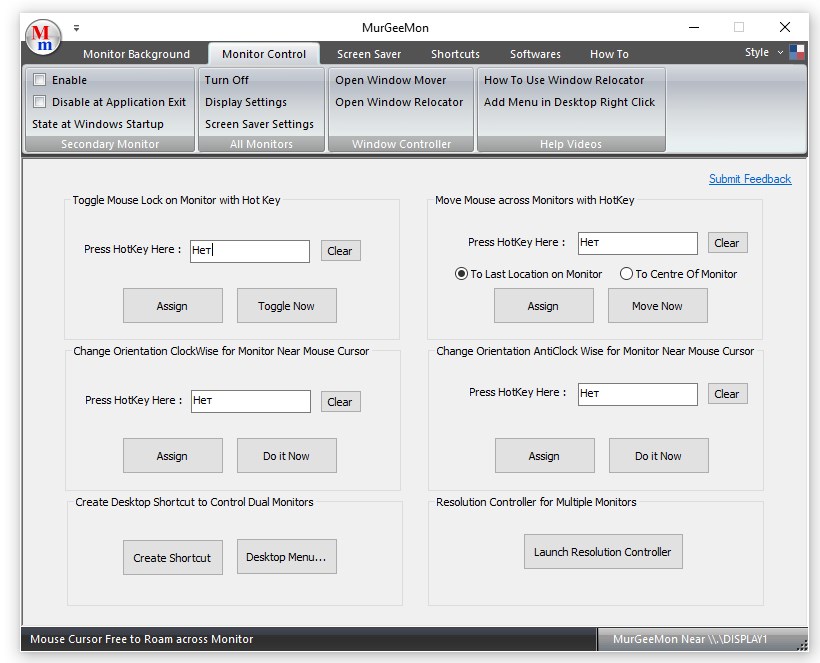Clear the ClockWise orientation hotkey
Viewport: 820px width, 663px height.
[x=340, y=402]
